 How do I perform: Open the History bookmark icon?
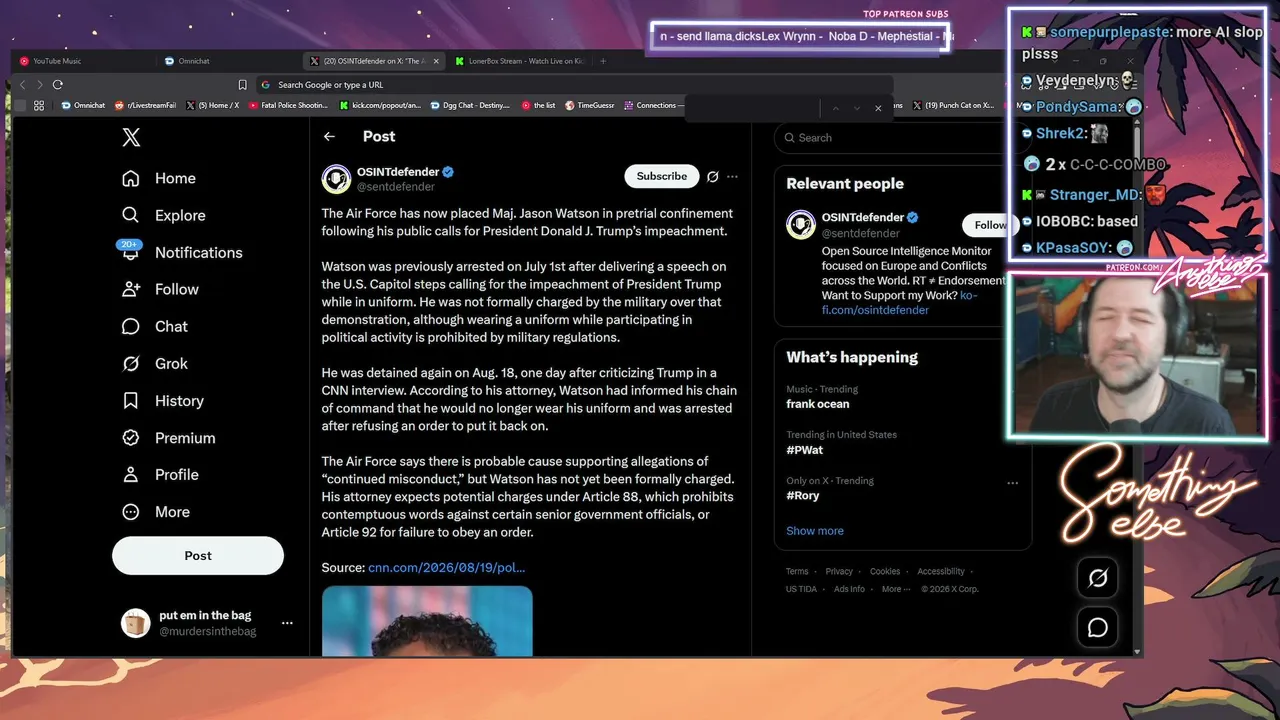(131, 400)
